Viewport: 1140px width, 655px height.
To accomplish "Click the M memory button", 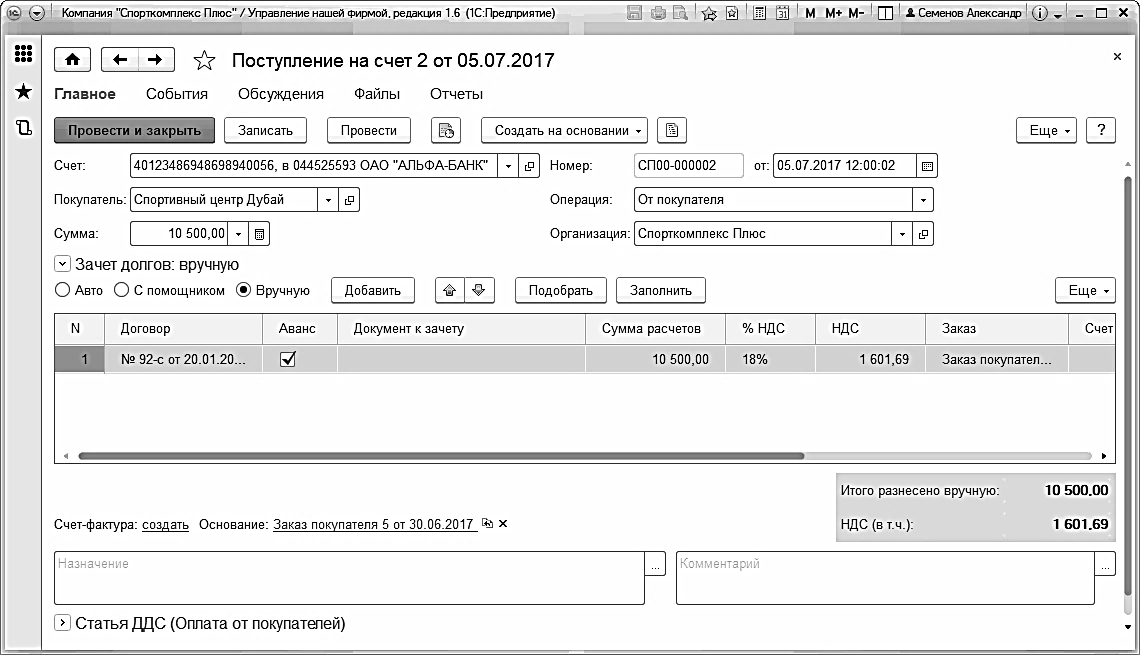I will click(810, 13).
